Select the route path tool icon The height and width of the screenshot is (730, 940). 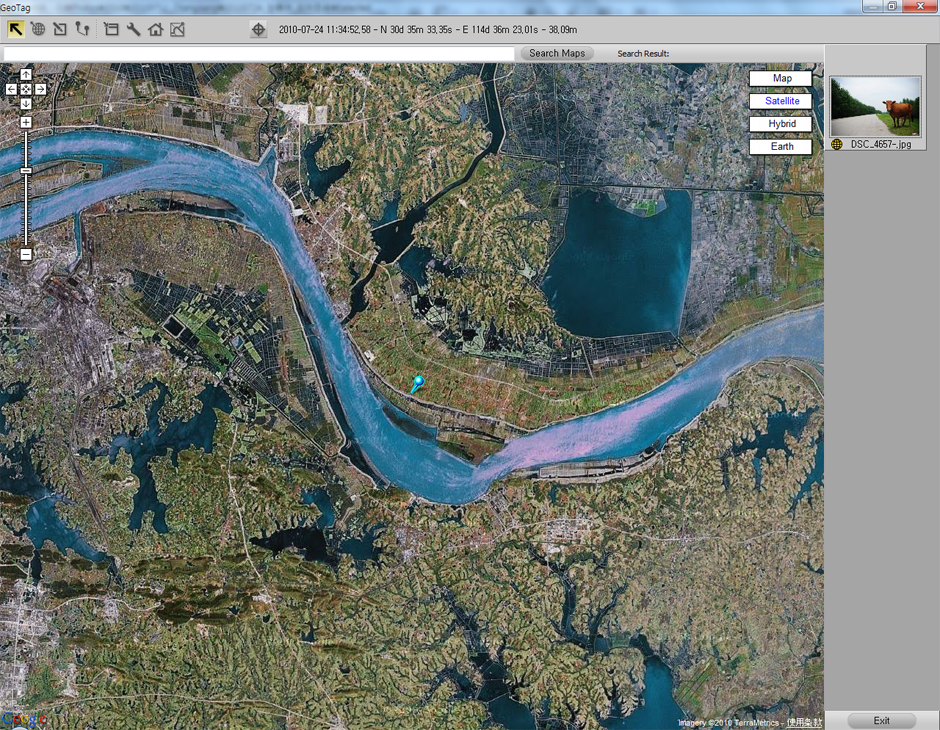[x=82, y=29]
